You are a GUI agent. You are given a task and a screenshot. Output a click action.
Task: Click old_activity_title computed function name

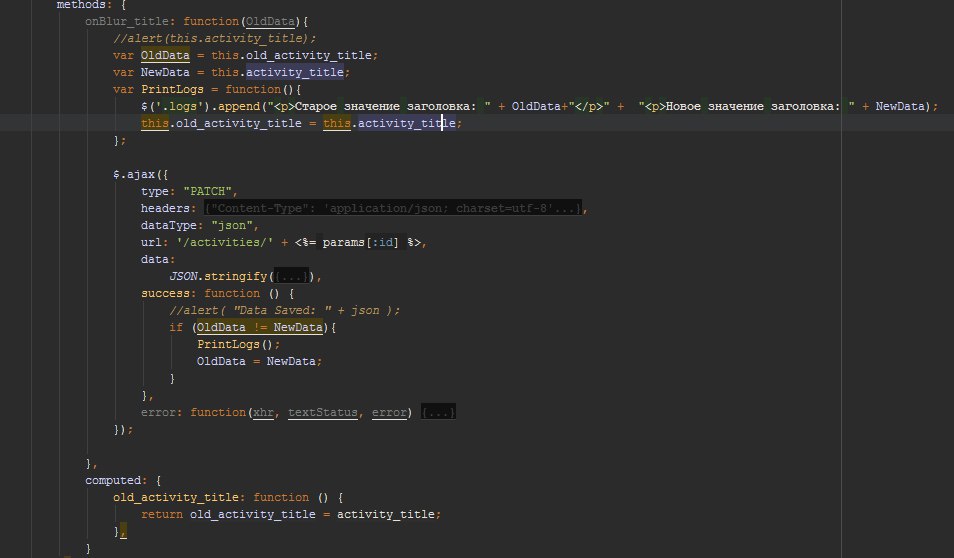pyautogui.click(x=176, y=498)
